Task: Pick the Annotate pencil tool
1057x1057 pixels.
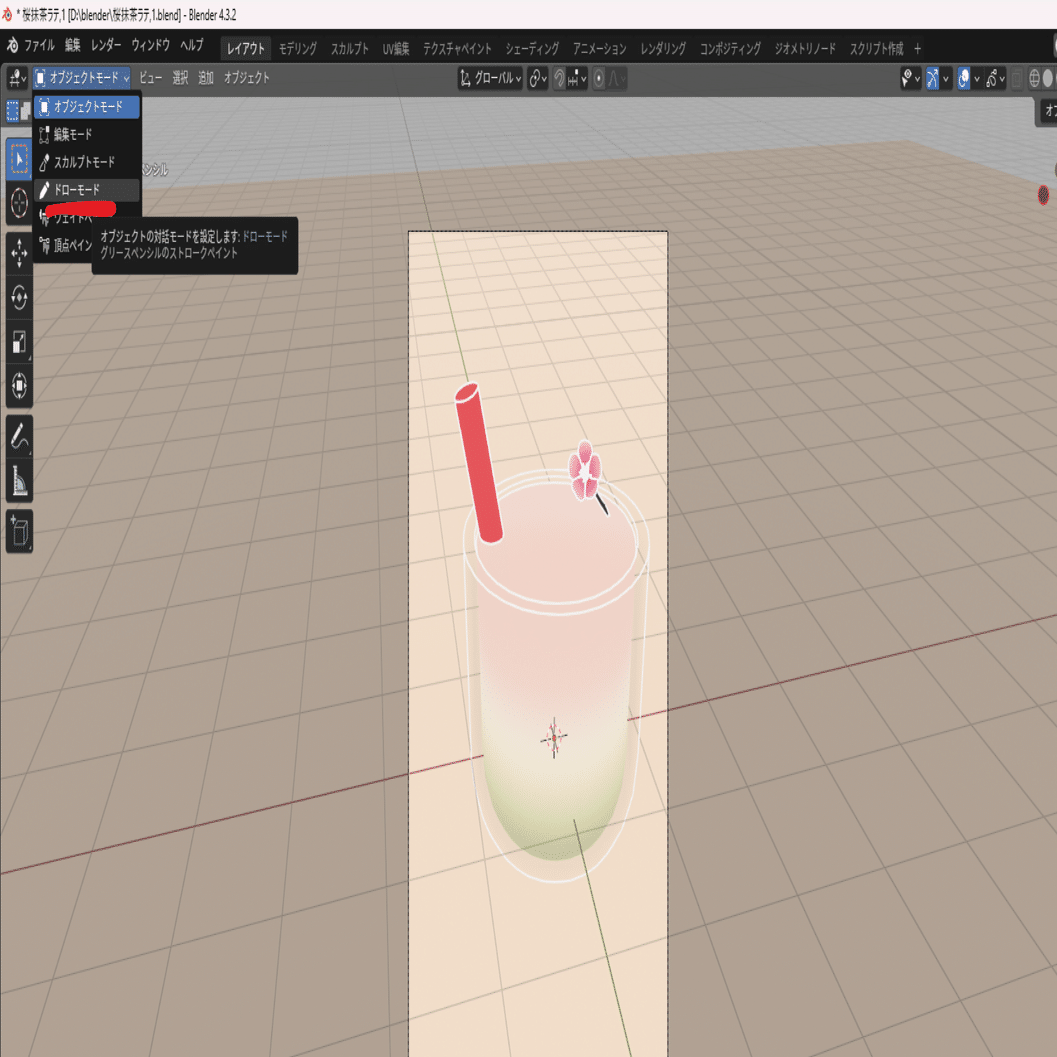Action: (19, 437)
